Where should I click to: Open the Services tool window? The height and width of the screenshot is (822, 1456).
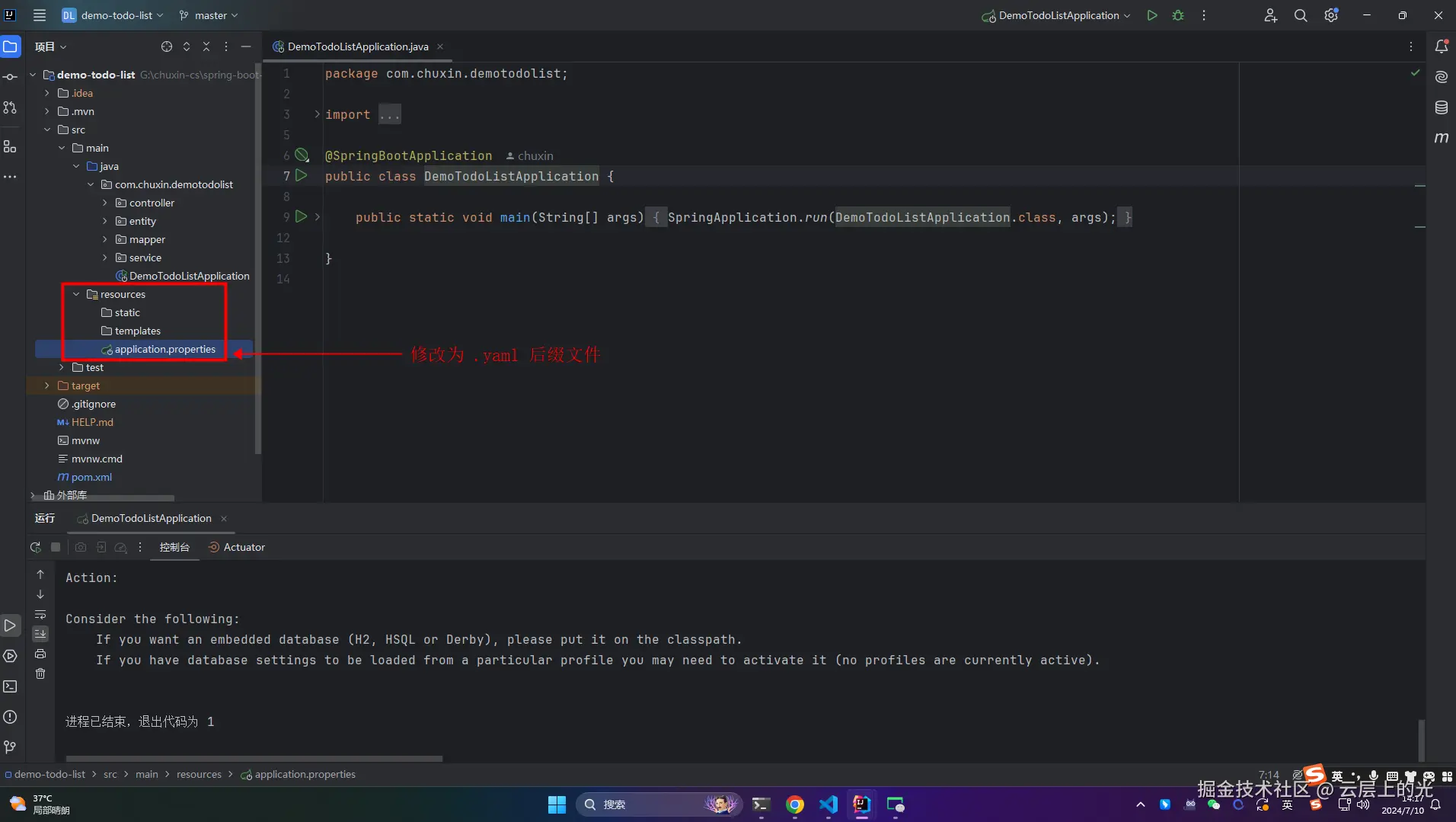pos(11,656)
